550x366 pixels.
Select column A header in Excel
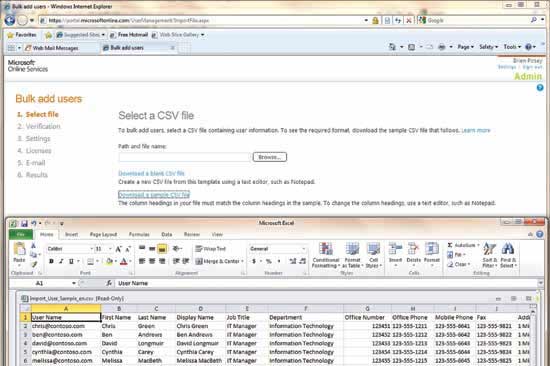click(x=66, y=308)
